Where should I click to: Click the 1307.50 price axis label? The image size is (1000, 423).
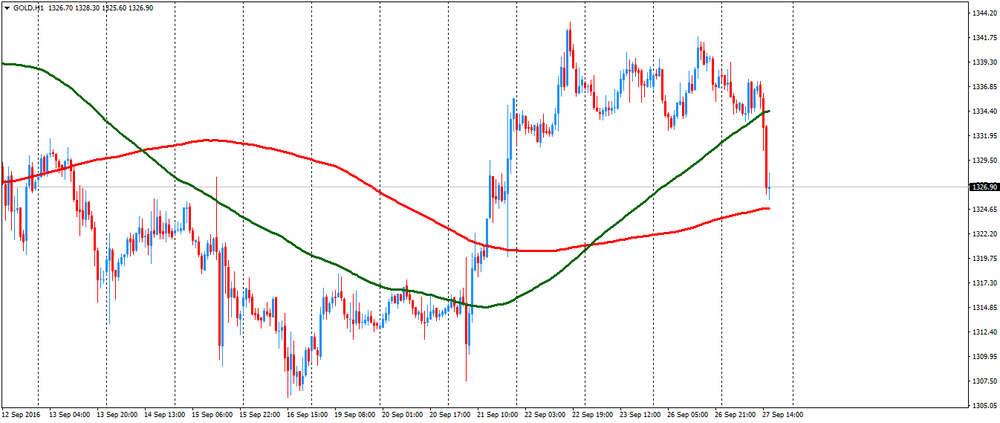pyautogui.click(x=985, y=382)
